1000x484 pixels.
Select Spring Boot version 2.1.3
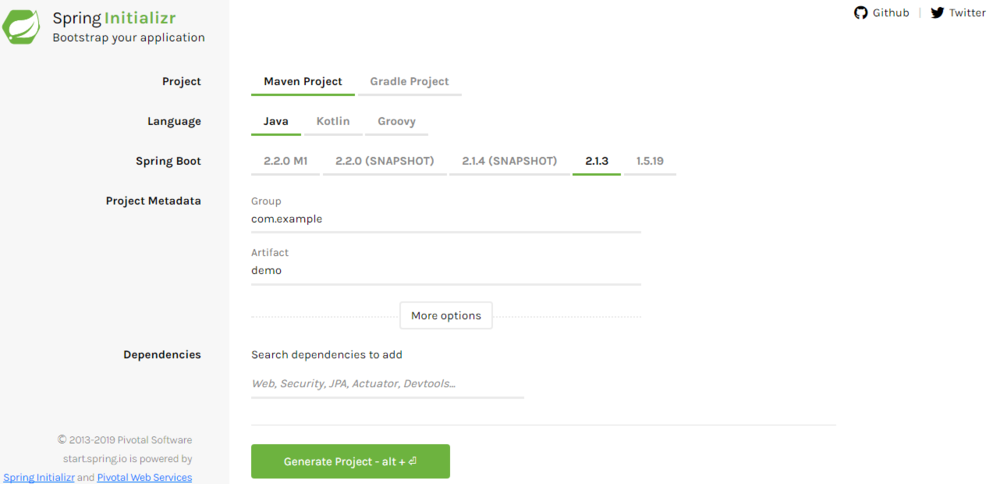597,161
